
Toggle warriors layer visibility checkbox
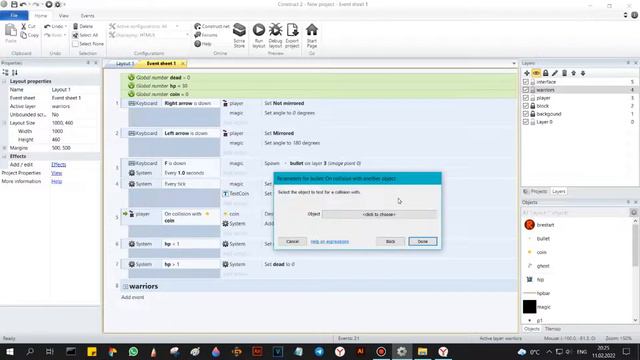526,90
